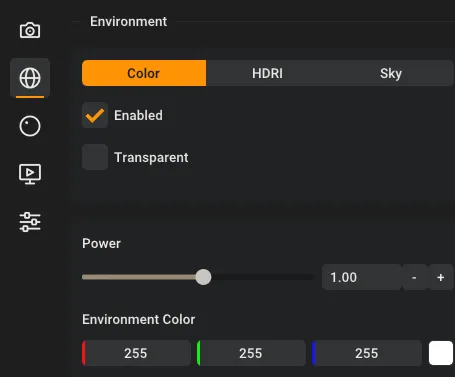Switch to the Sky tab
Screen dimensions: 455x377
(x=391, y=73)
